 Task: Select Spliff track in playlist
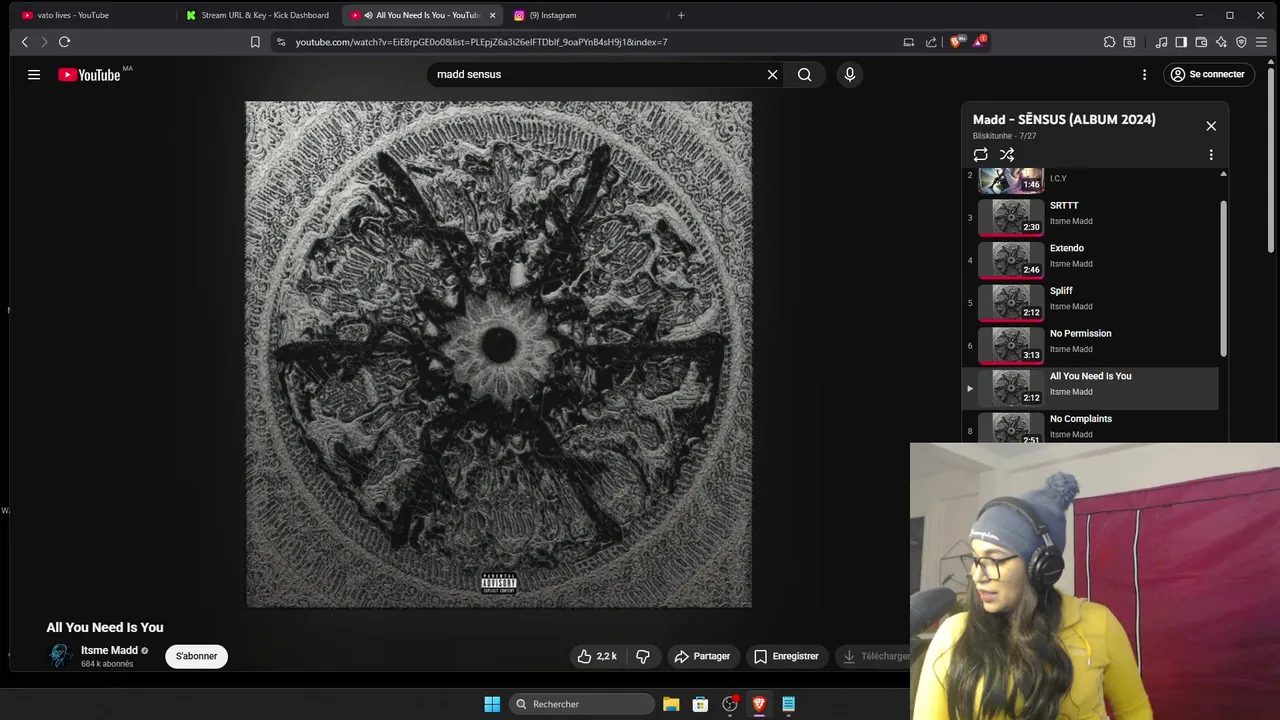click(x=1090, y=302)
